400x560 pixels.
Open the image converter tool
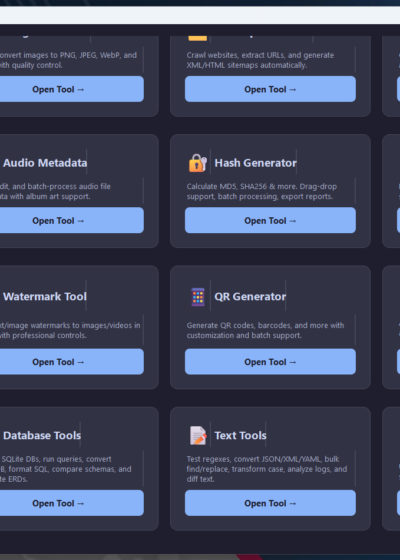[71, 89]
